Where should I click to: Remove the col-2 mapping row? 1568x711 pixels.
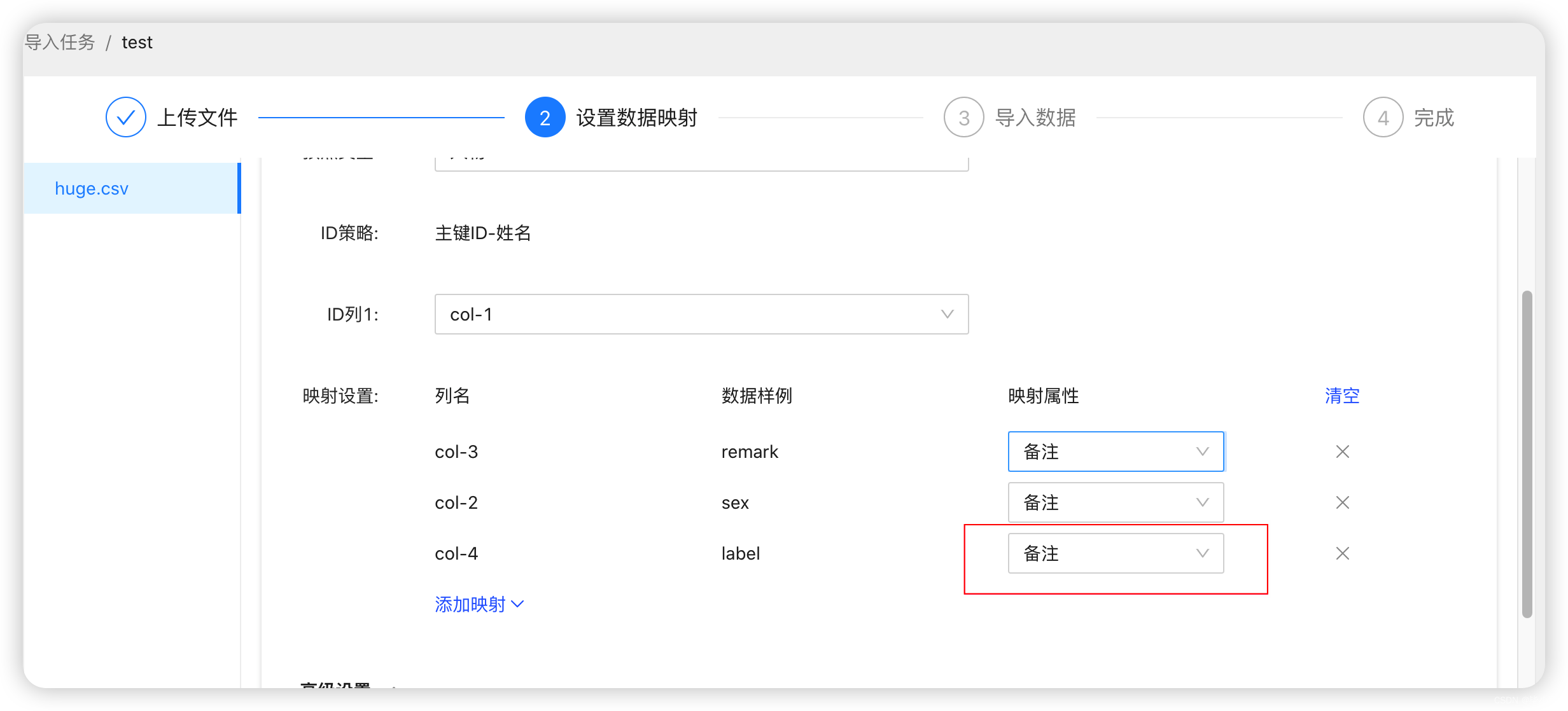coord(1342,502)
